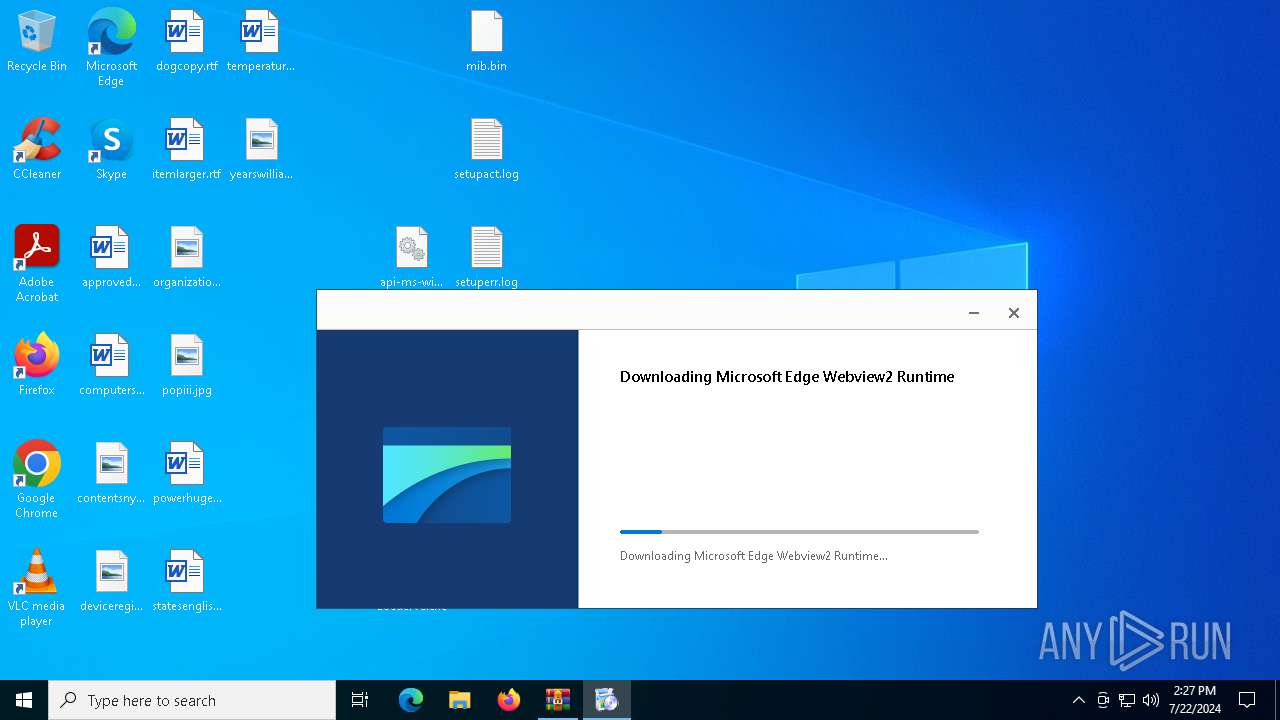Open File Explorer from the taskbar
1280x720 pixels.
pos(460,700)
